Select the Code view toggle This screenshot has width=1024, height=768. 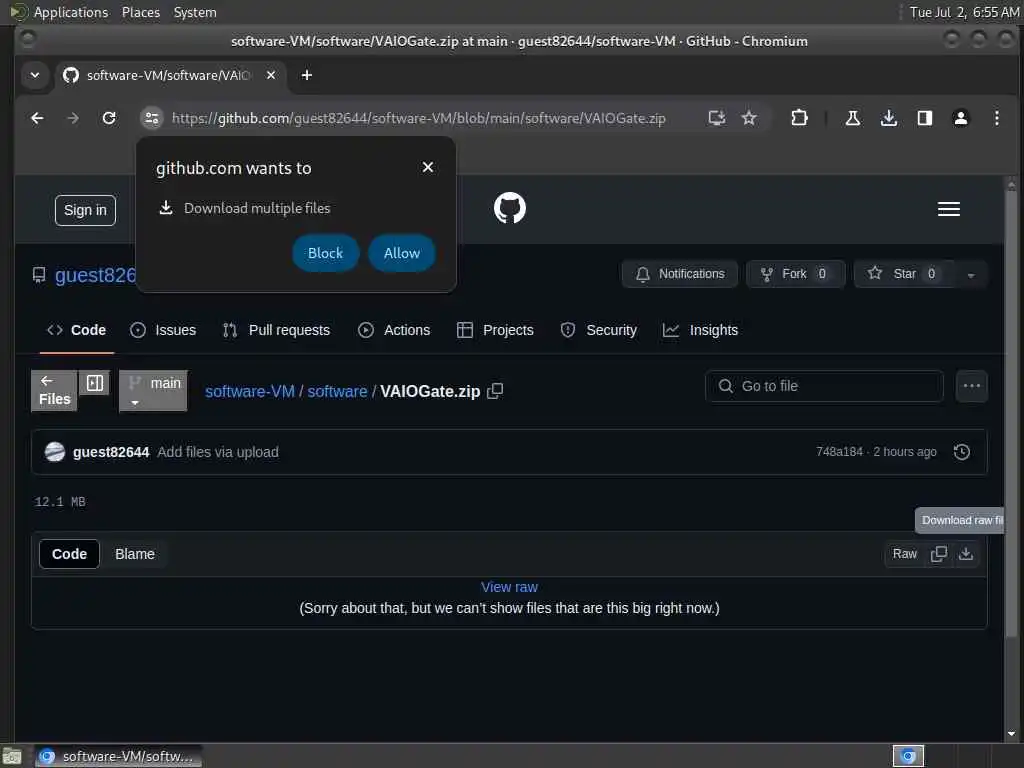point(69,554)
